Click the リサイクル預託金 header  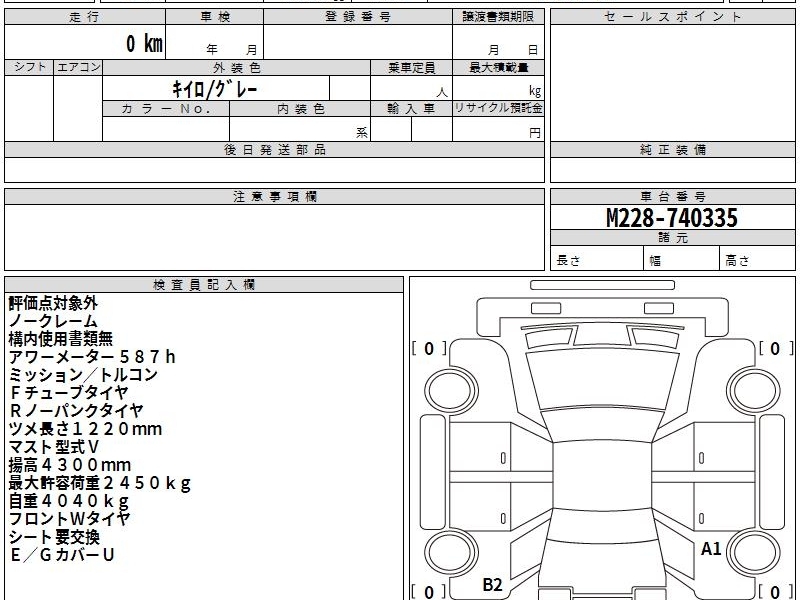(x=498, y=109)
